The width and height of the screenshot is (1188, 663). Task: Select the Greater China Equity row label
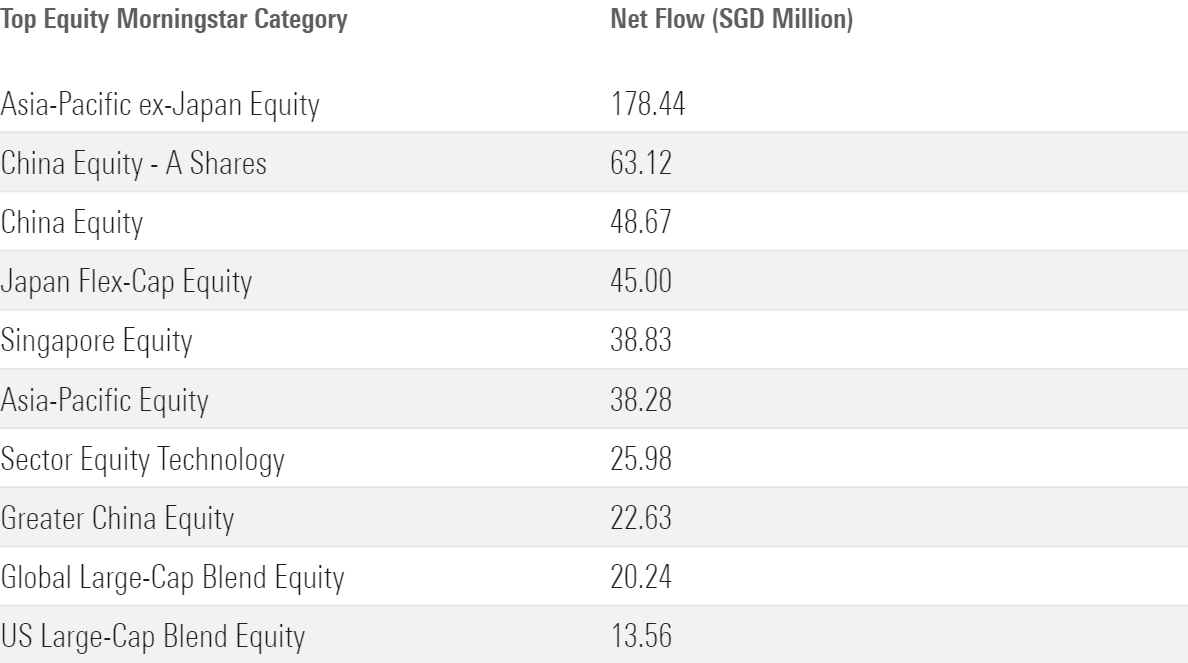(x=117, y=520)
